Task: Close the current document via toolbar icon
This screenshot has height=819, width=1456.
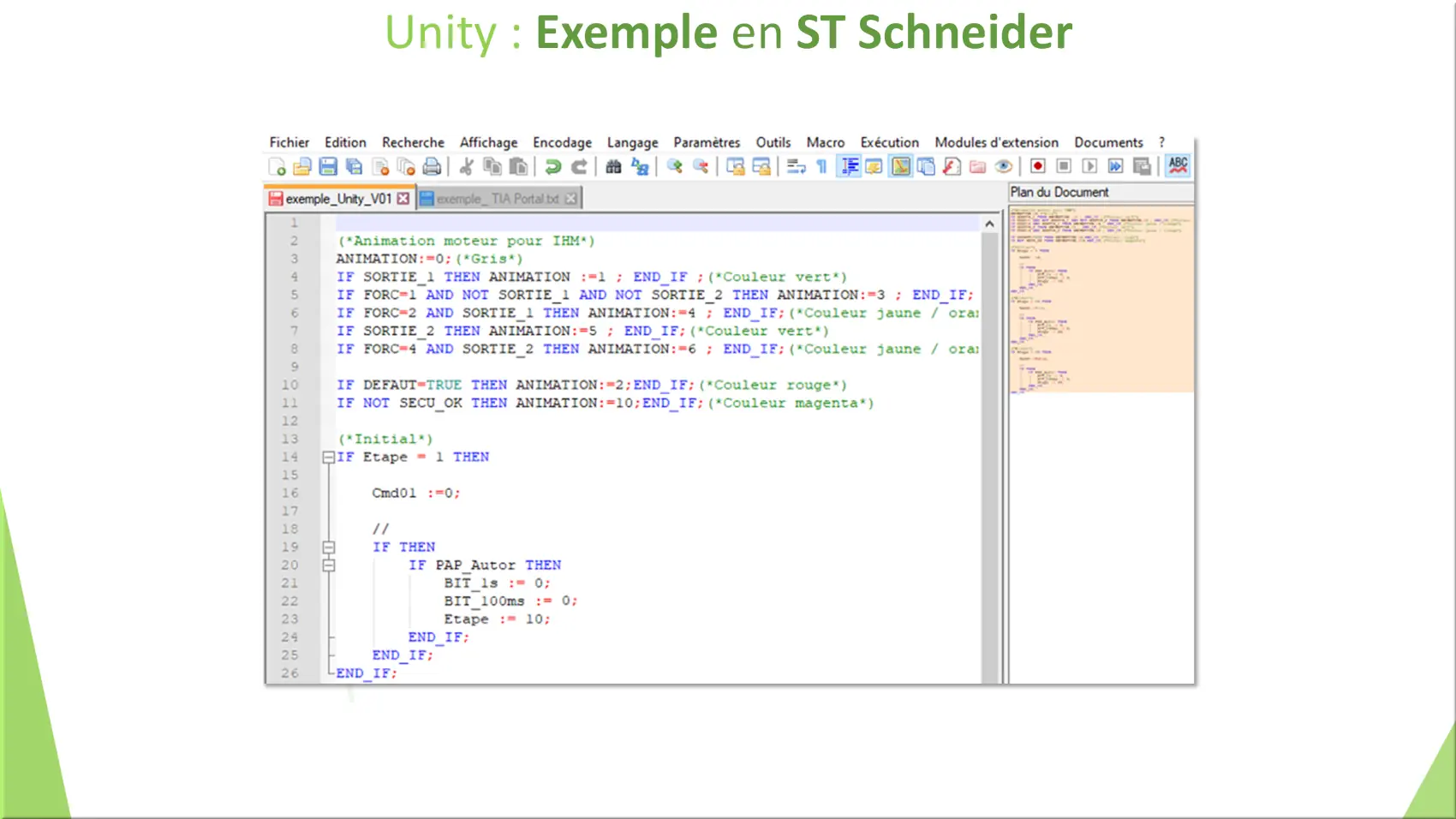Action: tap(381, 166)
